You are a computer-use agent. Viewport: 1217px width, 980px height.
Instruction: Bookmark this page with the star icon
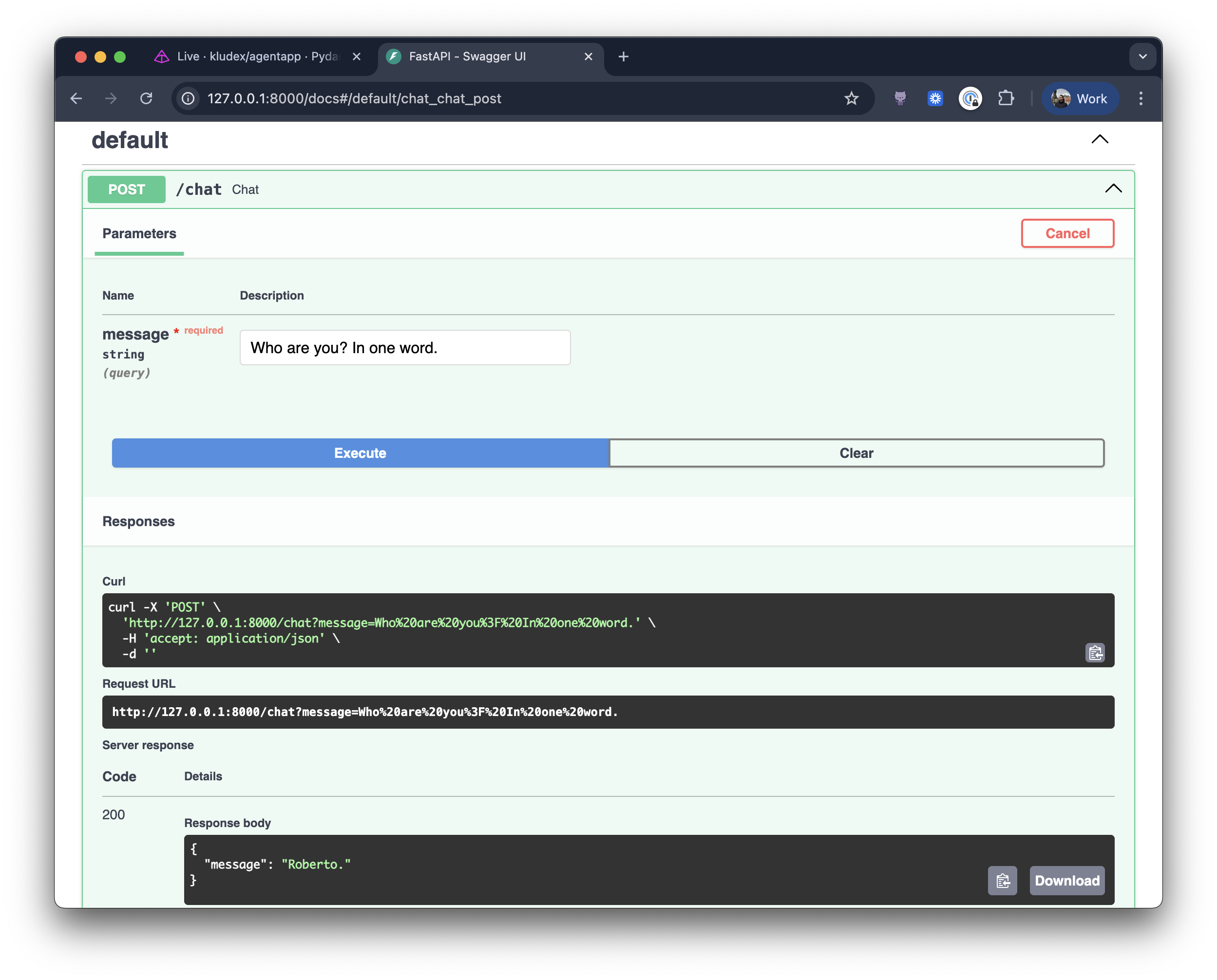point(851,98)
